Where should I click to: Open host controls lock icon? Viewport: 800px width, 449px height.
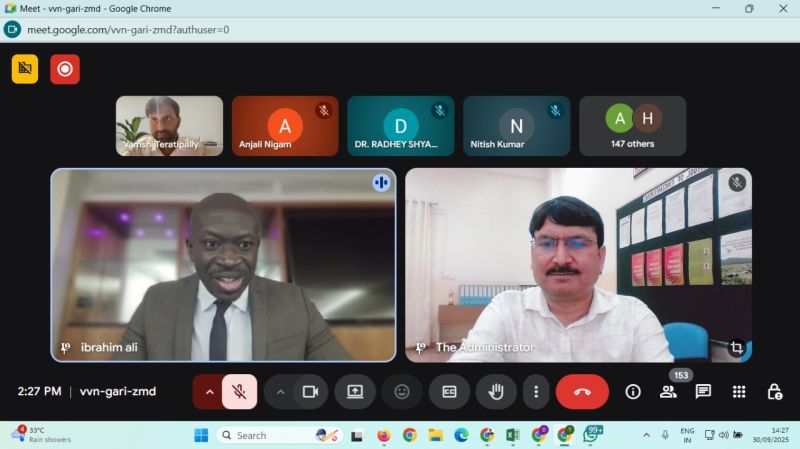774,392
